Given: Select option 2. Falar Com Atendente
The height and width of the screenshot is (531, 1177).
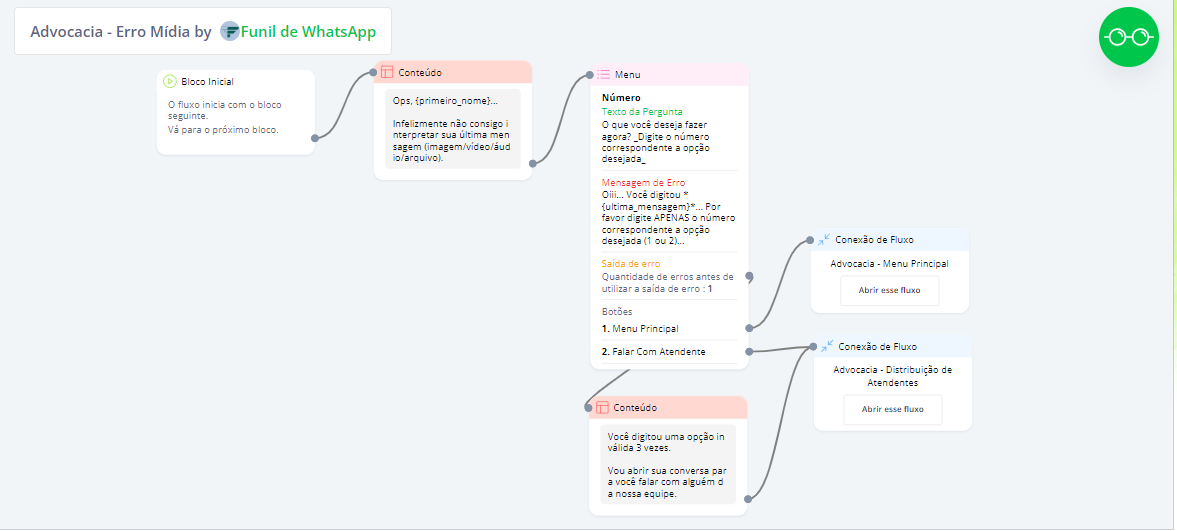Looking at the screenshot, I should click(653, 352).
